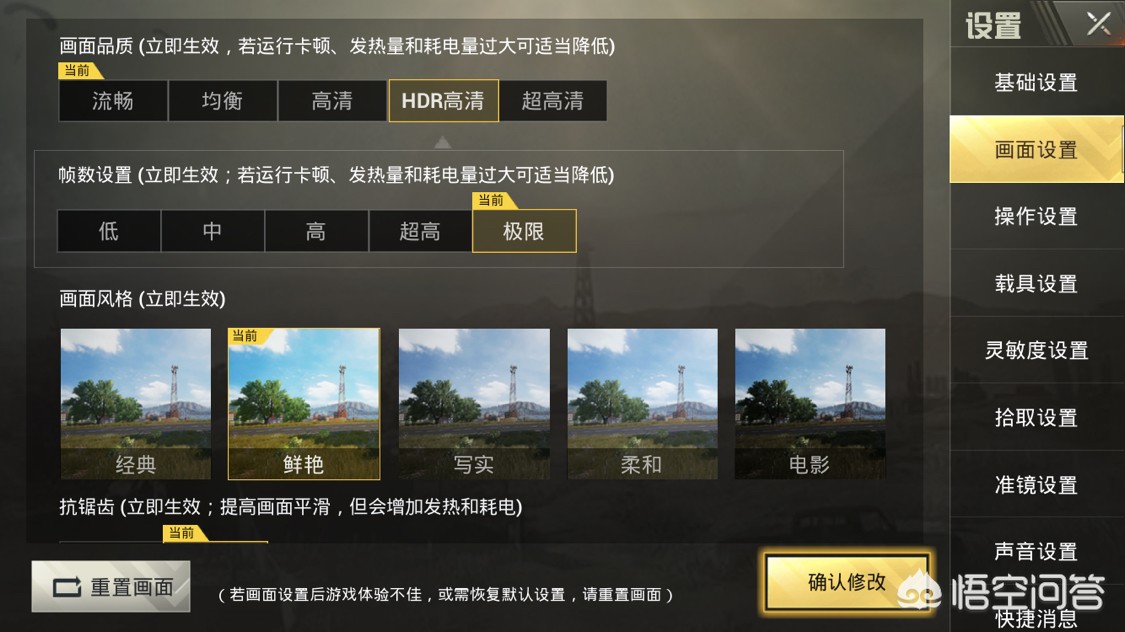Select 超高清 graphics quality option
This screenshot has width=1125, height=632.
553,100
